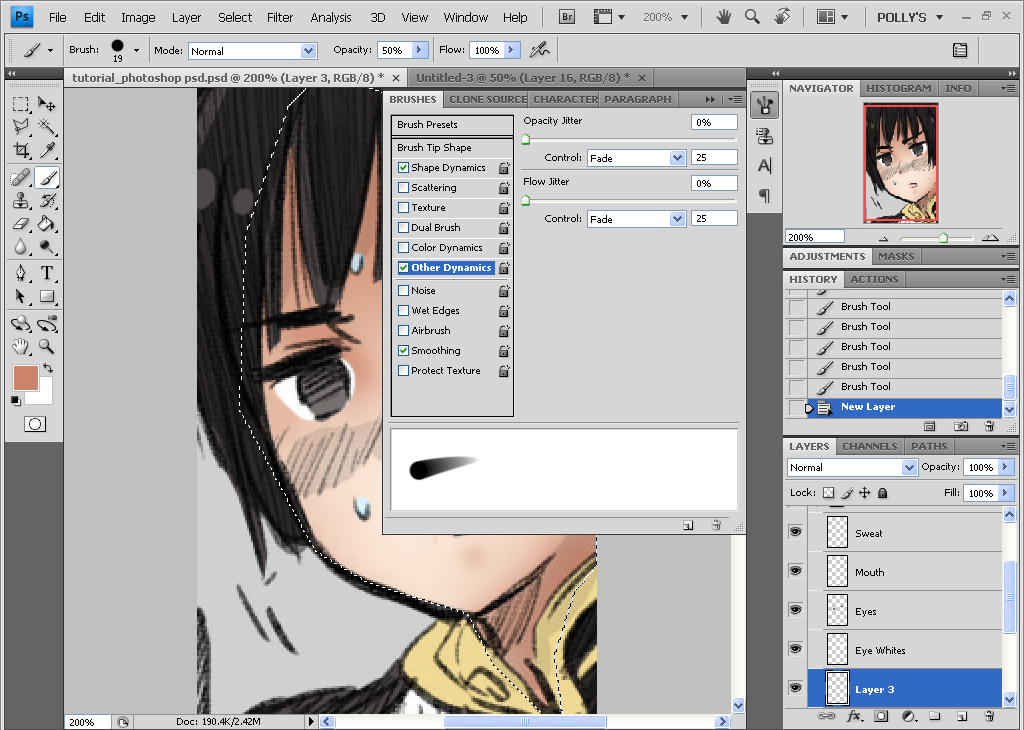
Task: Select the Rectangle shape tool
Action: 46,296
